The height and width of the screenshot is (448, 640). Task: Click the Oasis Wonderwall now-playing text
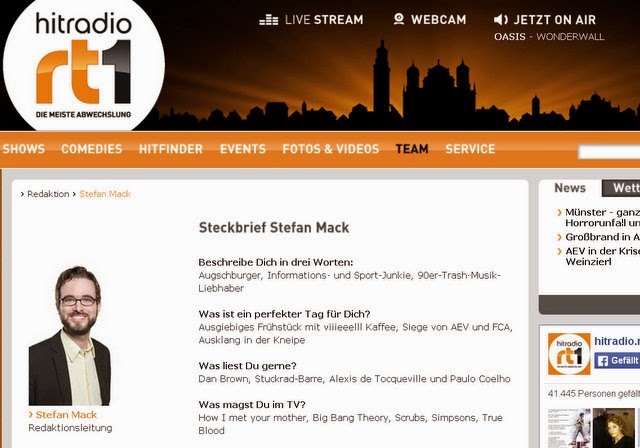tap(549, 37)
